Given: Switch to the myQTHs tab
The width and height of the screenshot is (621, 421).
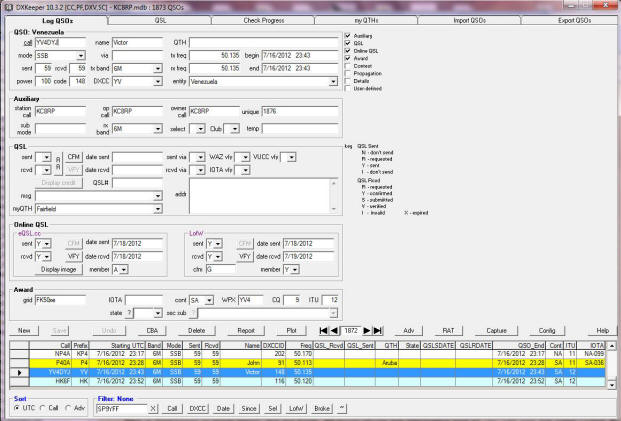Looking at the screenshot, I should coord(366,21).
